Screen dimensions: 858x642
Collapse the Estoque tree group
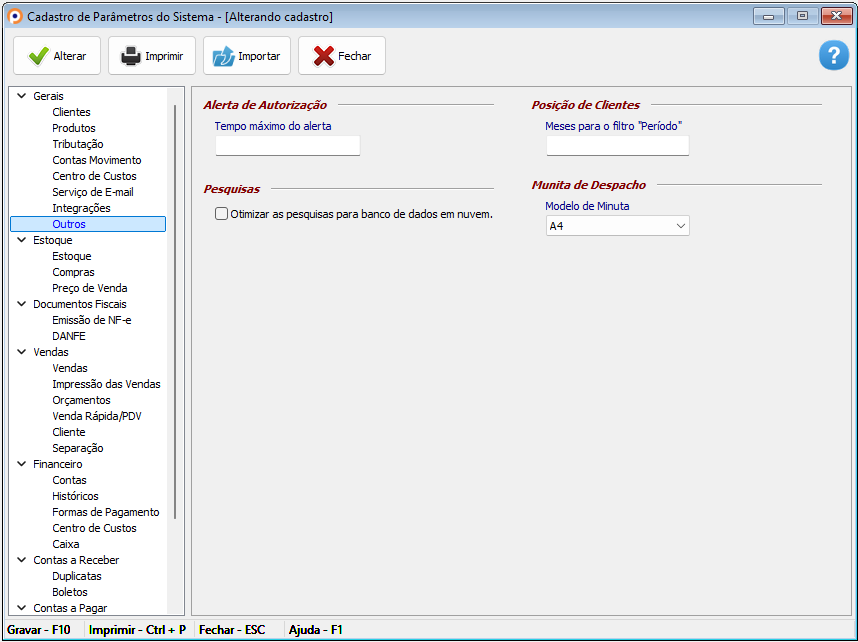click(22, 240)
